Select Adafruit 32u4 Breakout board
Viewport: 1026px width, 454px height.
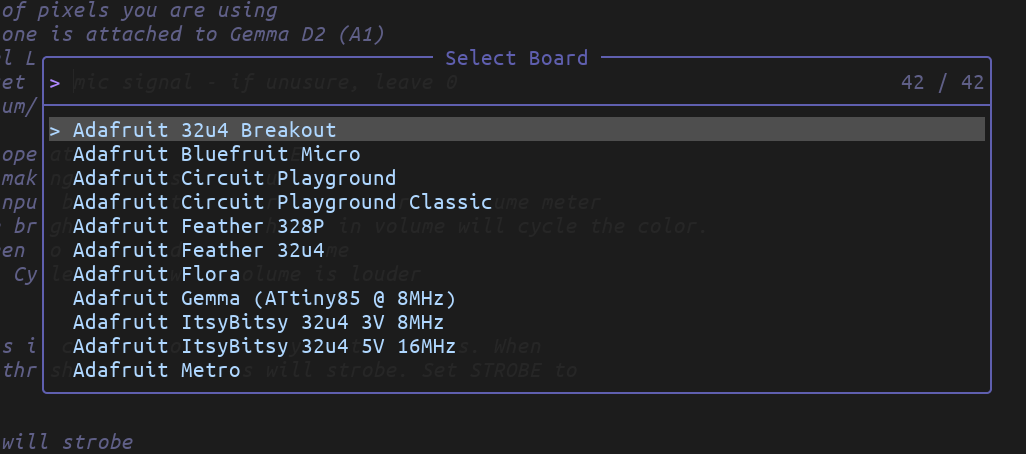click(517, 130)
